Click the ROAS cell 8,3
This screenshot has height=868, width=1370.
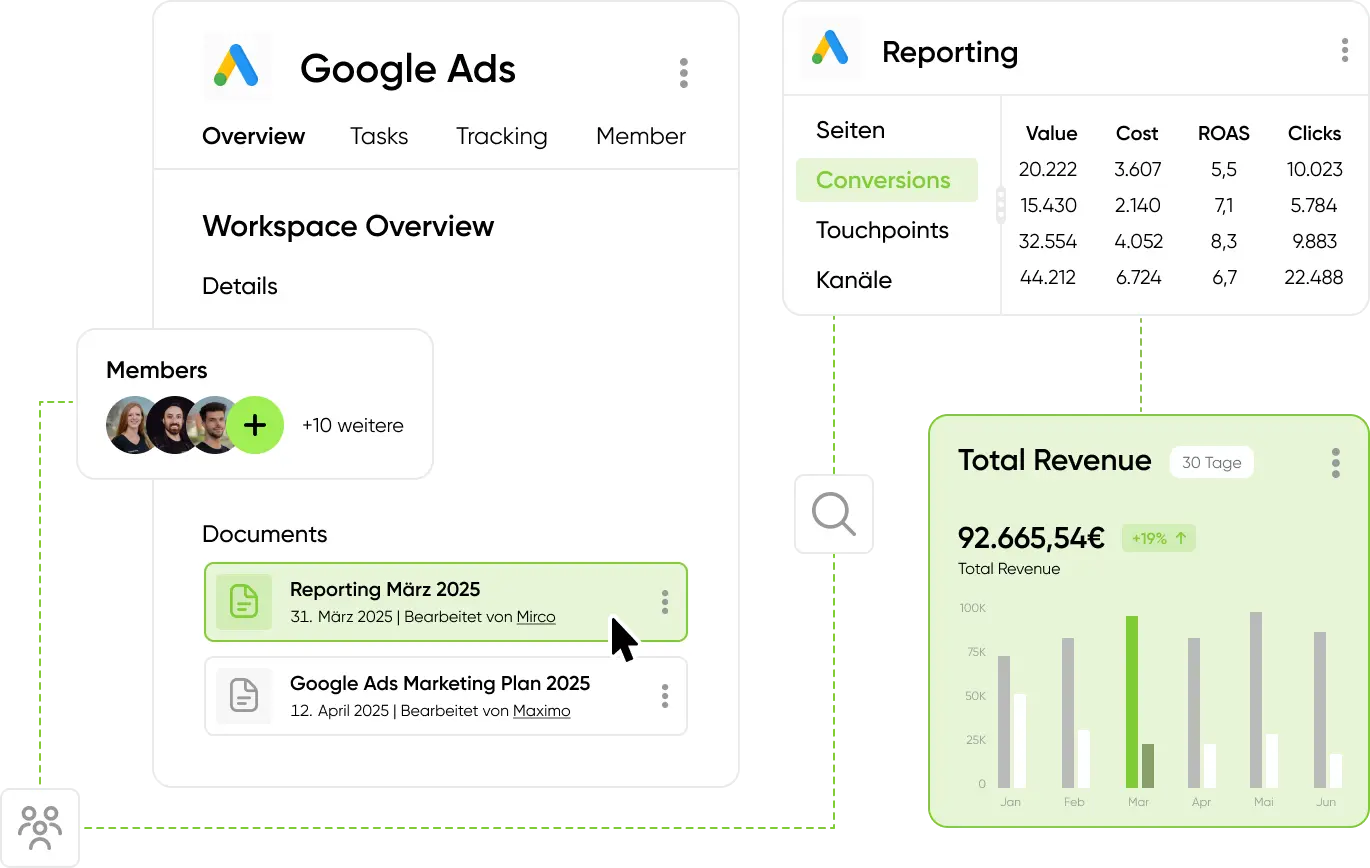(1224, 241)
